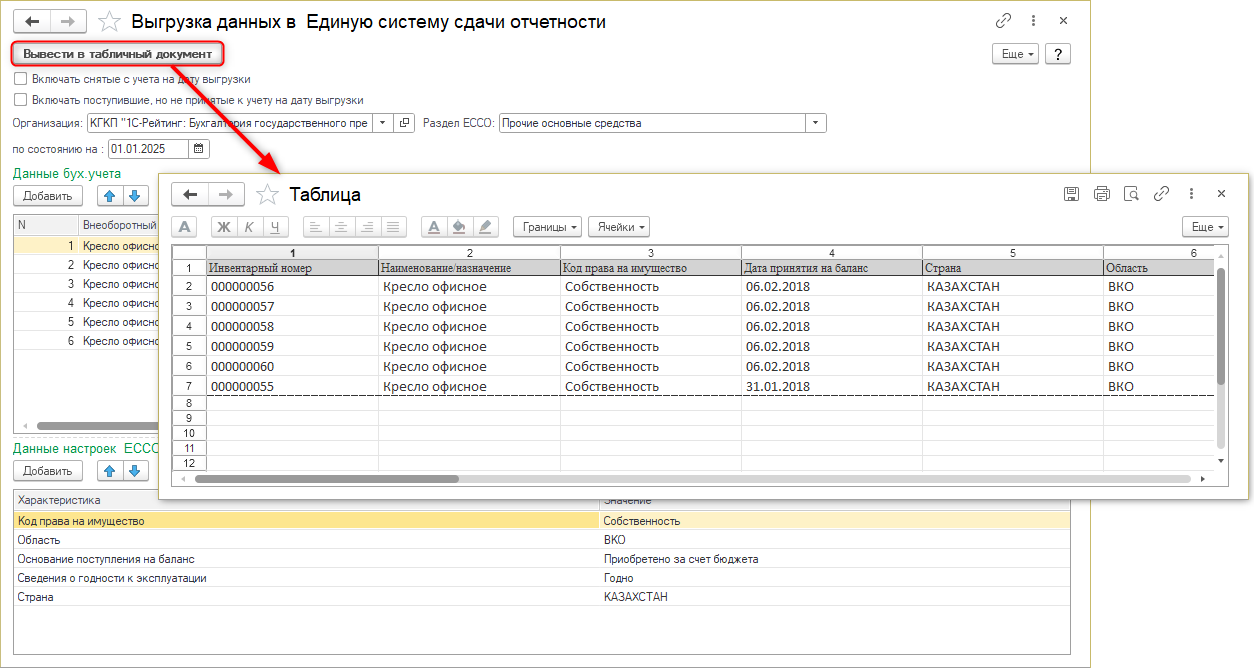
Task: Select column 3 header in the Таблица spreadsheet
Action: point(650,253)
